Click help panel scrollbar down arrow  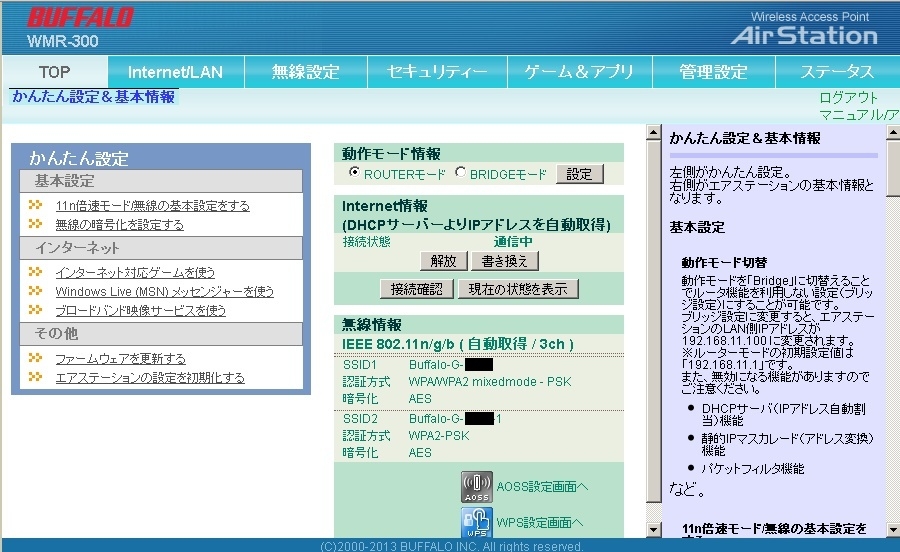click(x=893, y=530)
